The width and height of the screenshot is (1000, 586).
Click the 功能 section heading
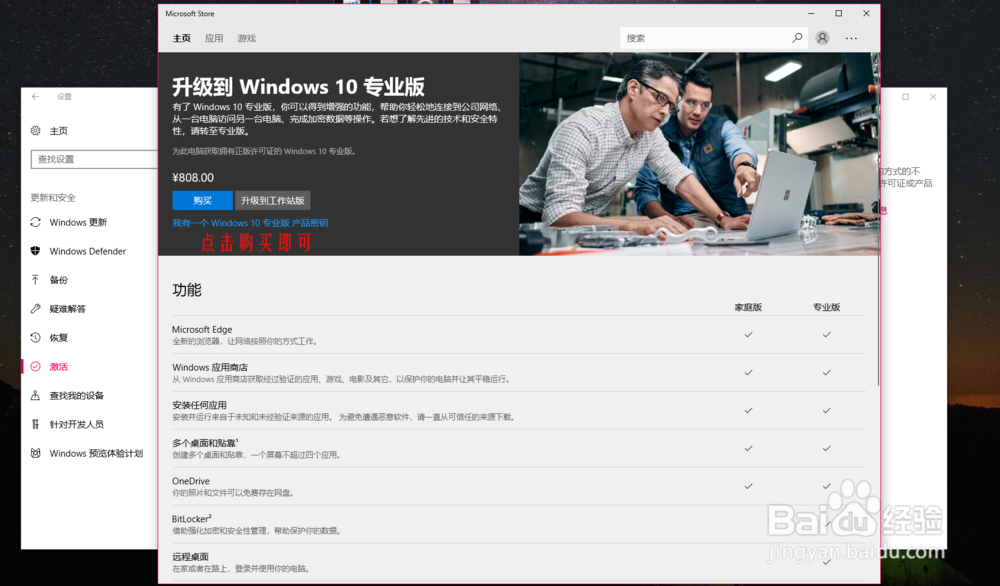point(187,290)
